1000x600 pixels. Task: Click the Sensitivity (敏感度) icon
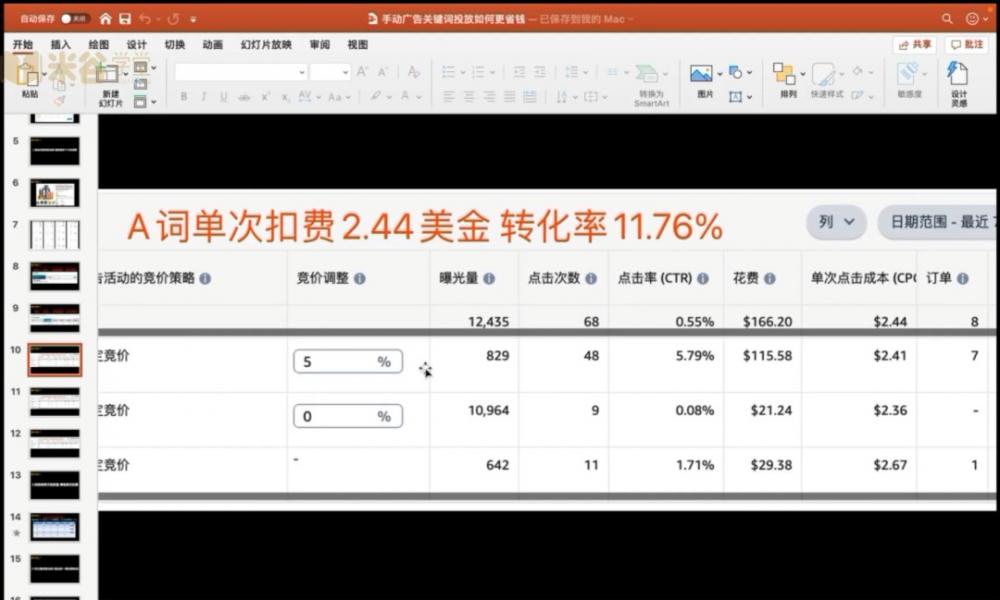tap(908, 73)
